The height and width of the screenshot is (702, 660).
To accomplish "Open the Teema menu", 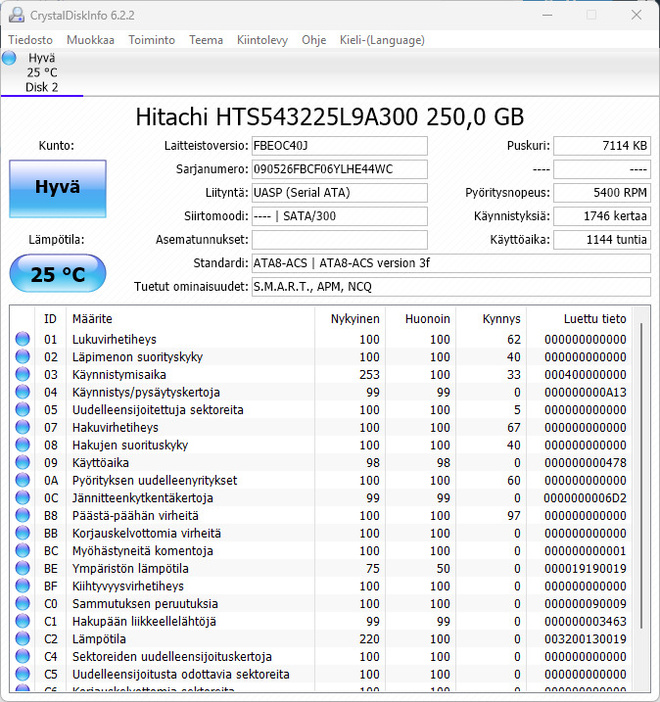I will pos(206,40).
